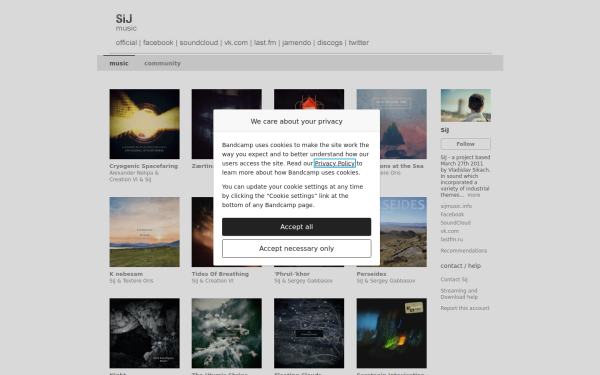
Task: Choose Accept necessary only
Action: tap(296, 248)
